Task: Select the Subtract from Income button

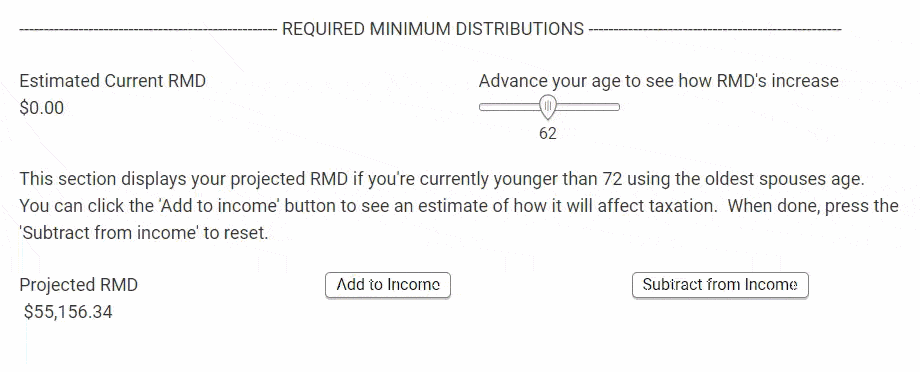Action: click(720, 285)
